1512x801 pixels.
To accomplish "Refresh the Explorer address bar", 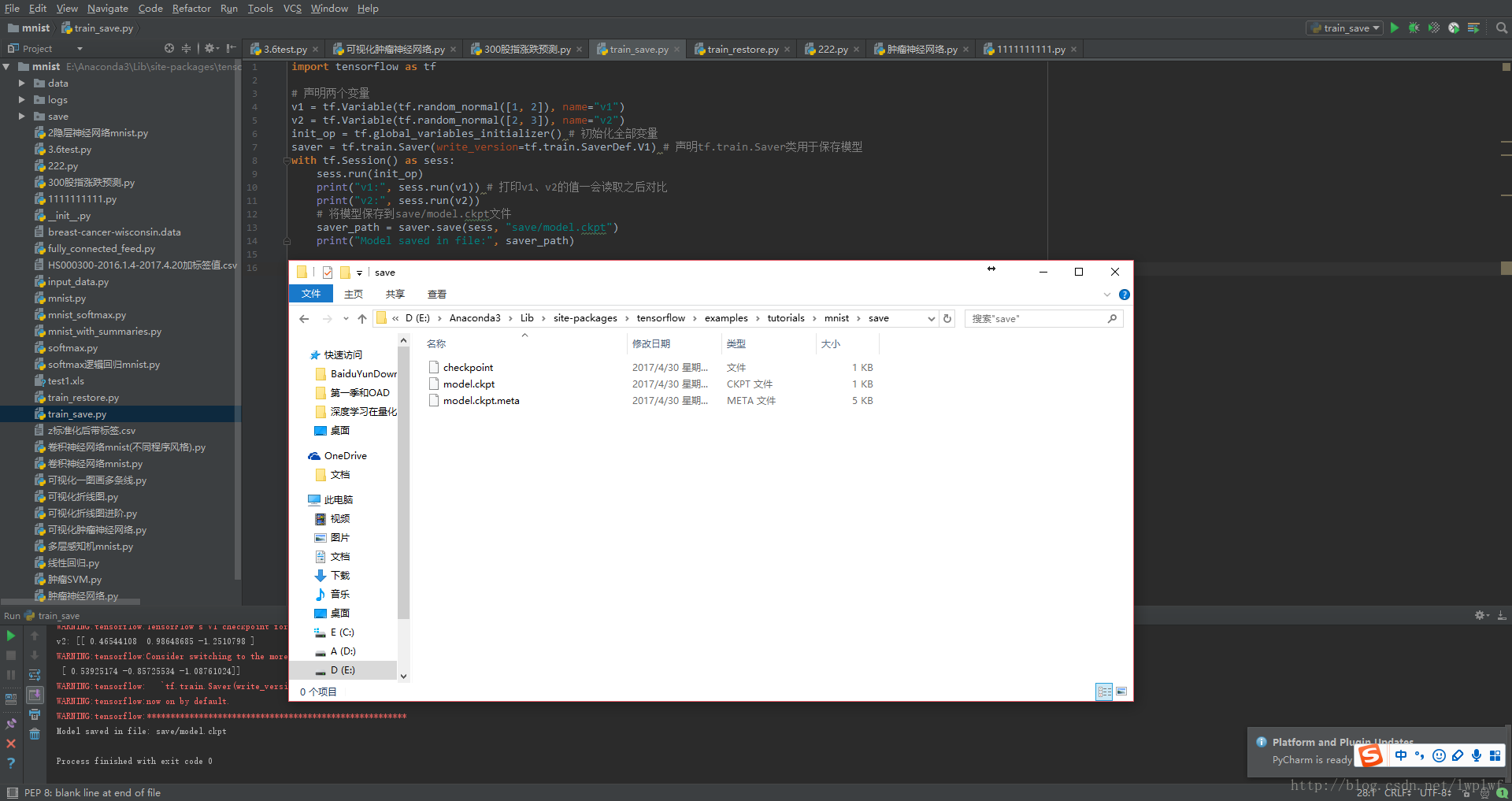I will pos(947,318).
